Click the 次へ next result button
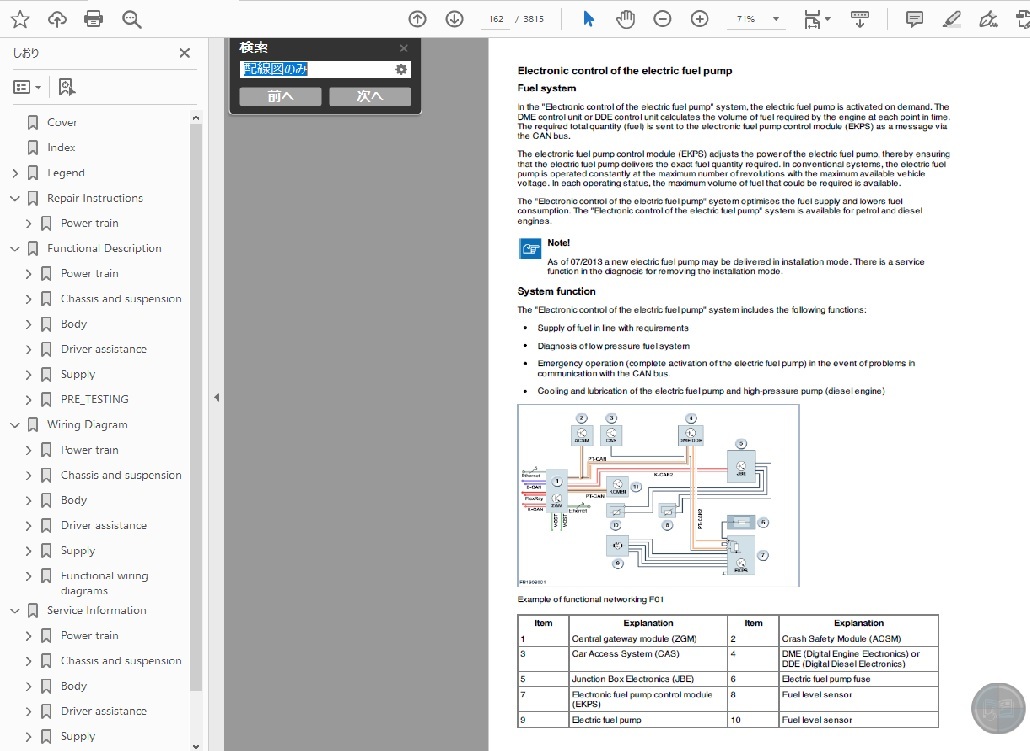1030x751 pixels. pos(370,97)
